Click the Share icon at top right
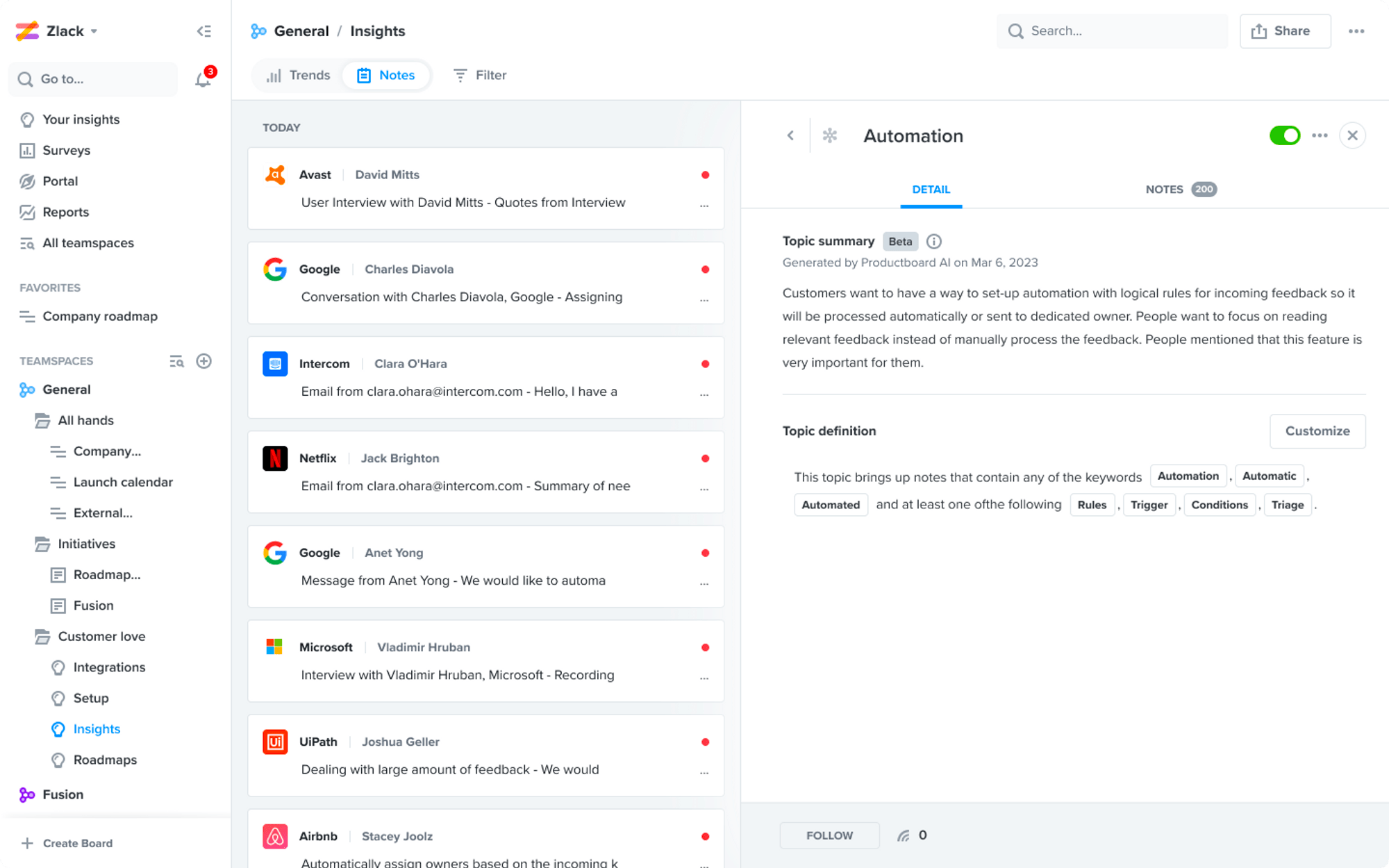The height and width of the screenshot is (868, 1389). [x=1259, y=31]
